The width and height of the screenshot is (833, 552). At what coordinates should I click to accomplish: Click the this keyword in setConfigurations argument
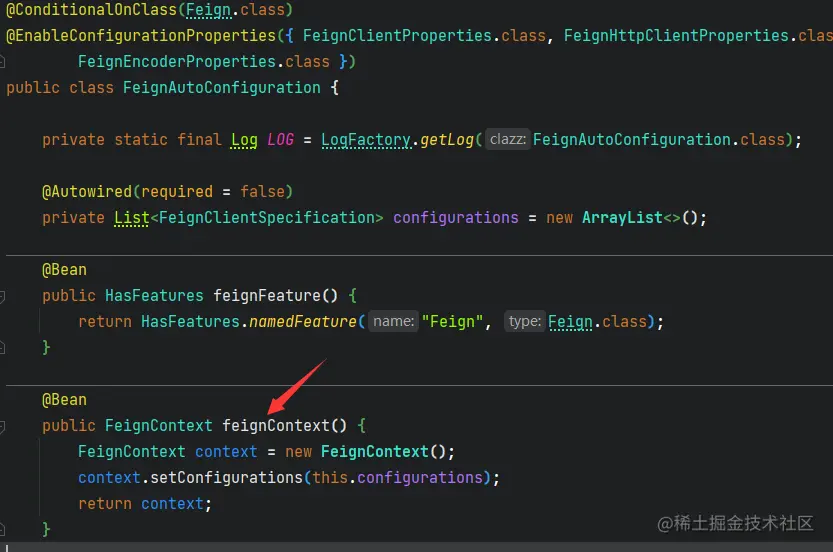pos(330,478)
